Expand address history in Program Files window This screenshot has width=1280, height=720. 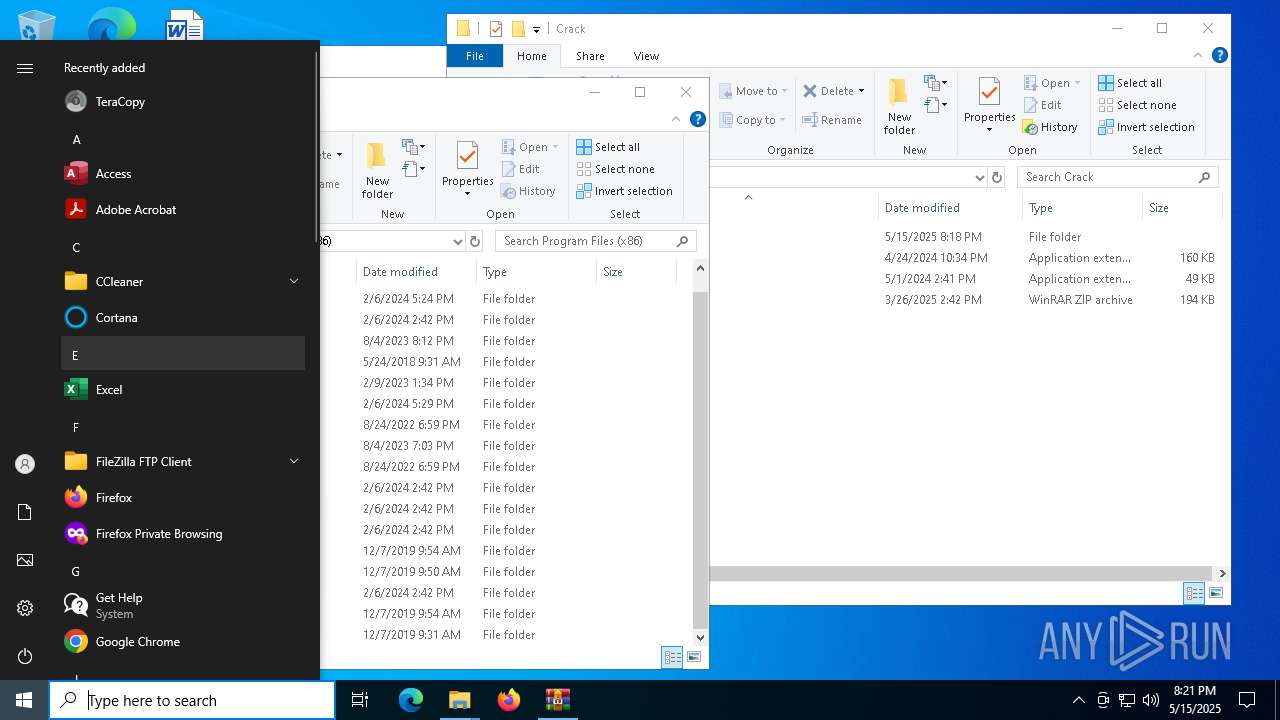(458, 241)
